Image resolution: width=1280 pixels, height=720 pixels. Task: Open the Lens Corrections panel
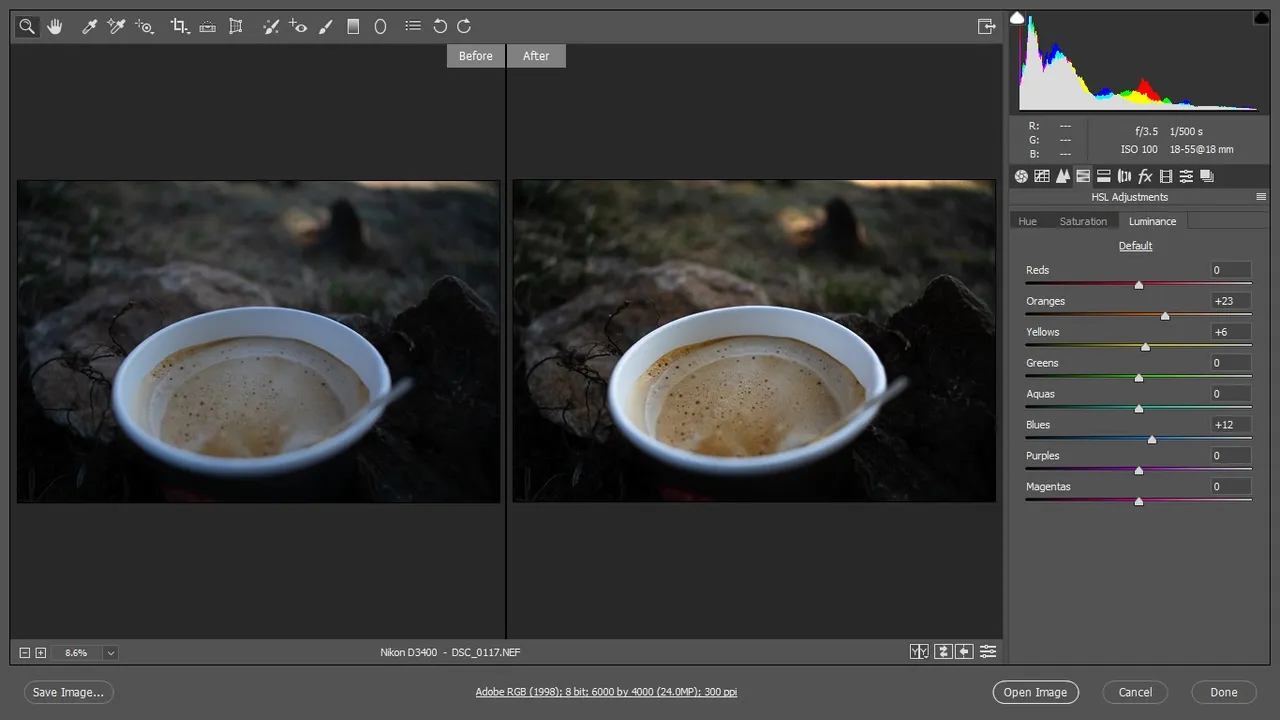pyautogui.click(x=1124, y=176)
